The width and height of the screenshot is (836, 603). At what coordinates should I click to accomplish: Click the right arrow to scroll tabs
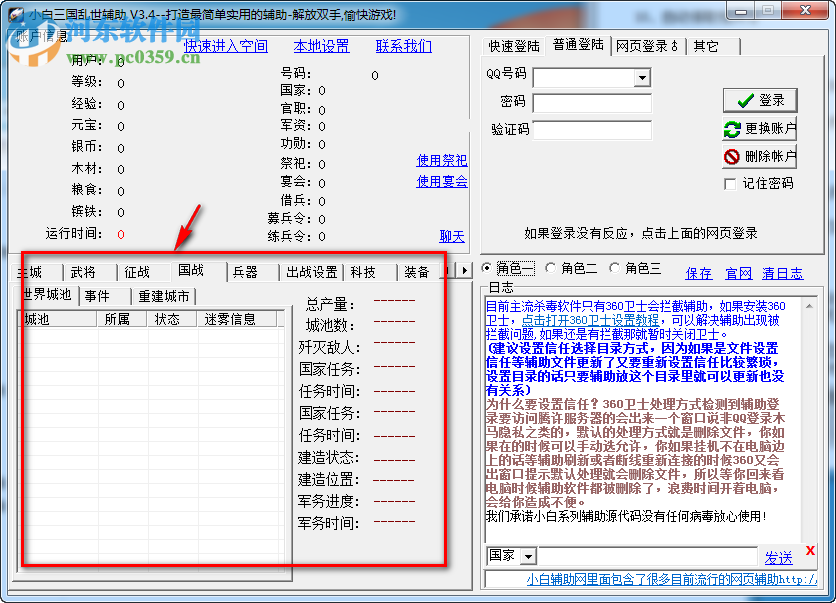coord(465,271)
